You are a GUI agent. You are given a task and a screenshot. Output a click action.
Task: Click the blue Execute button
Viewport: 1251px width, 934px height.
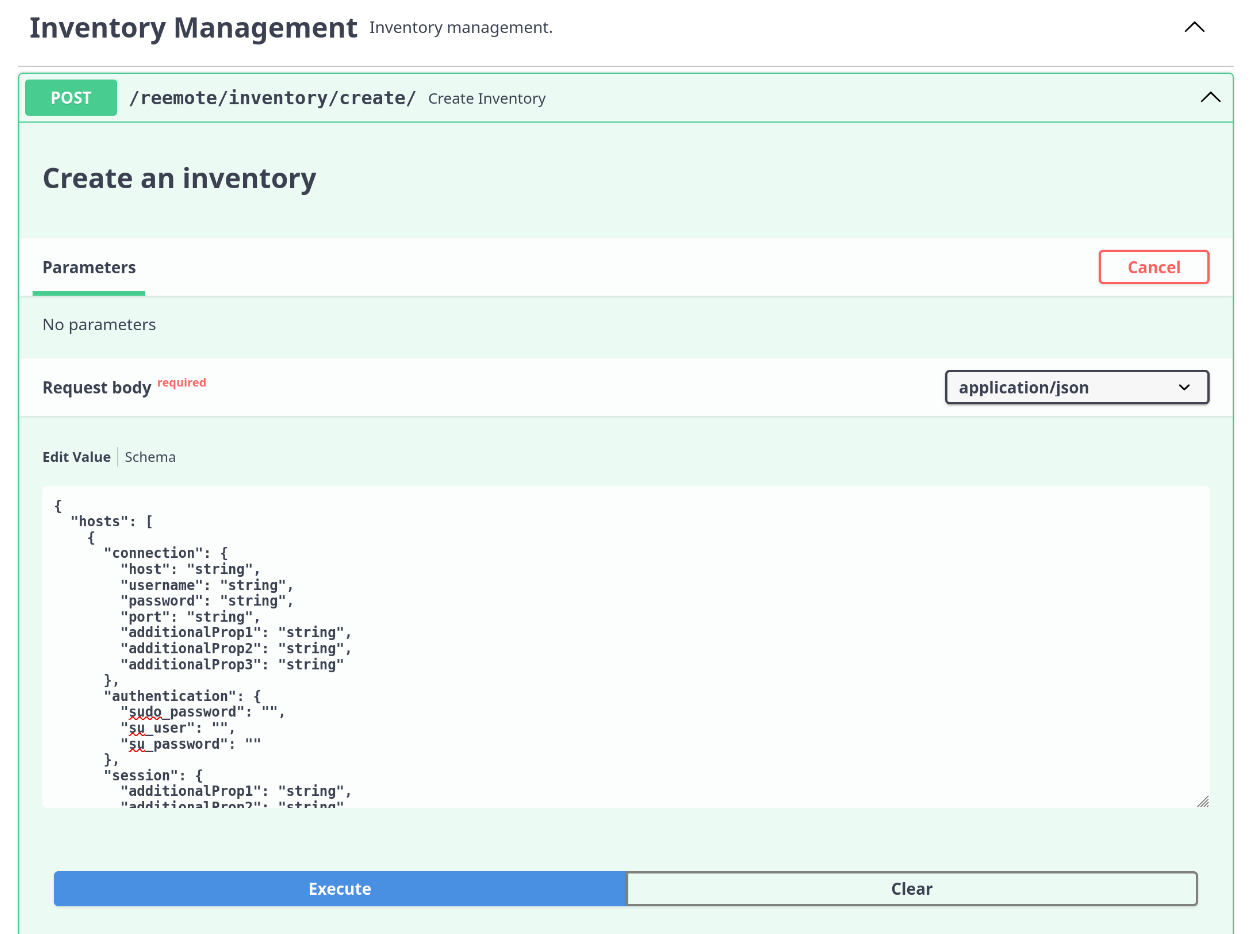[x=340, y=889]
